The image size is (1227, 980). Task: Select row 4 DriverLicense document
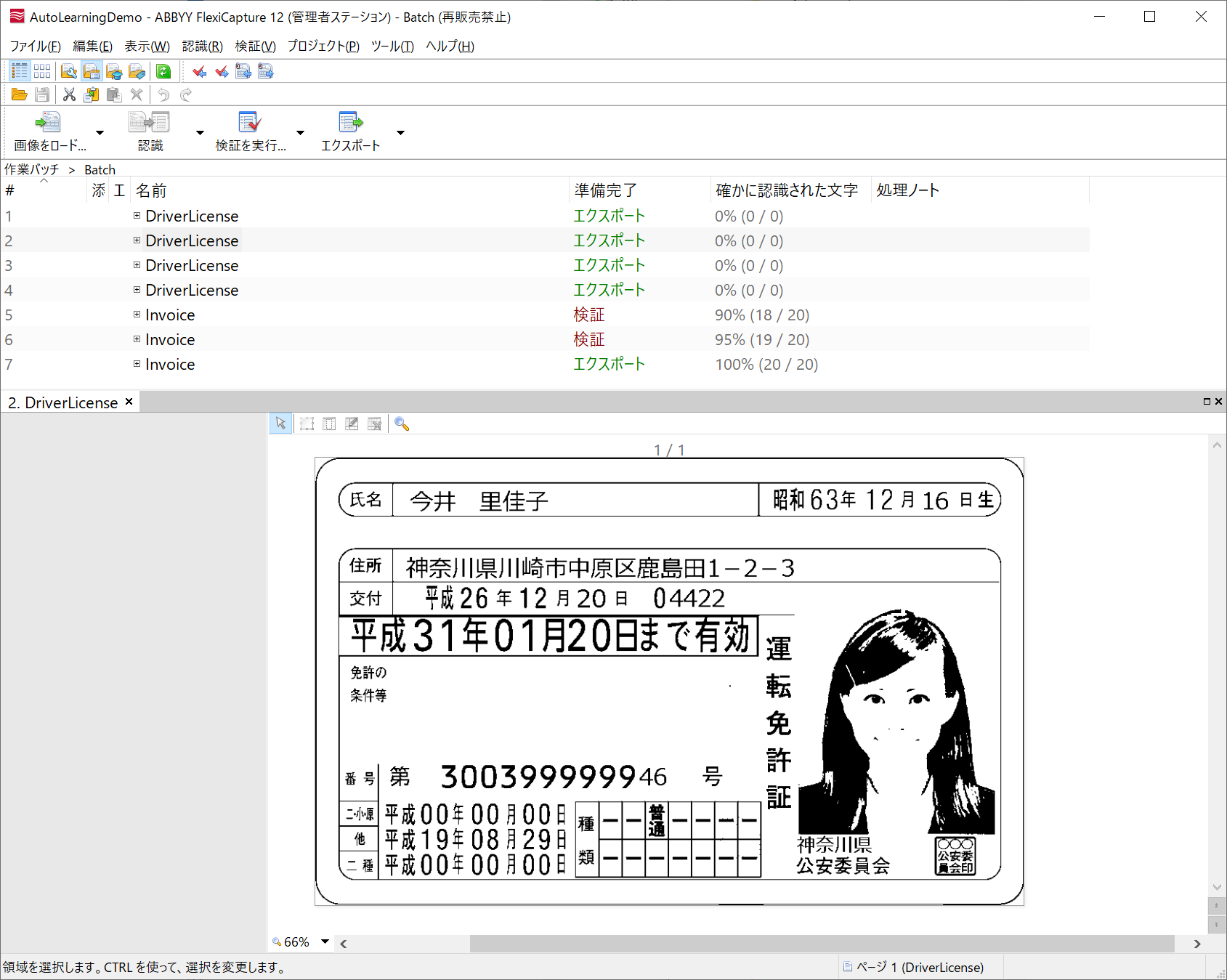(x=545, y=290)
